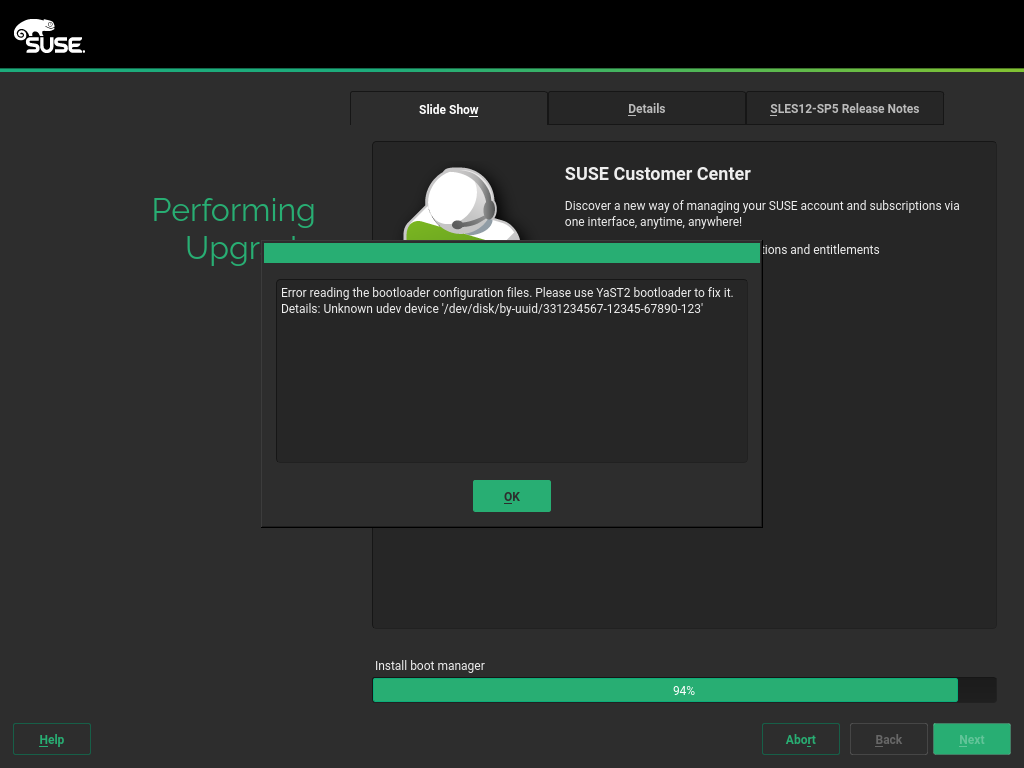Click the 94% label on progress bar

point(684,690)
